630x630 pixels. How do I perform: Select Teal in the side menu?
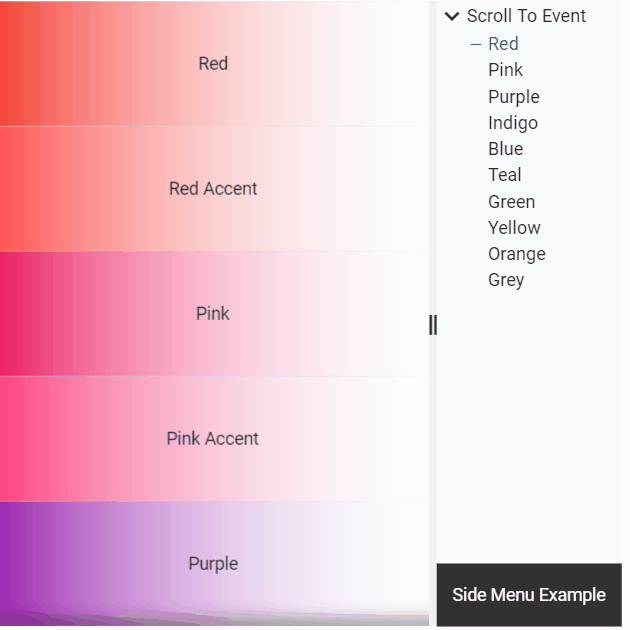click(504, 175)
